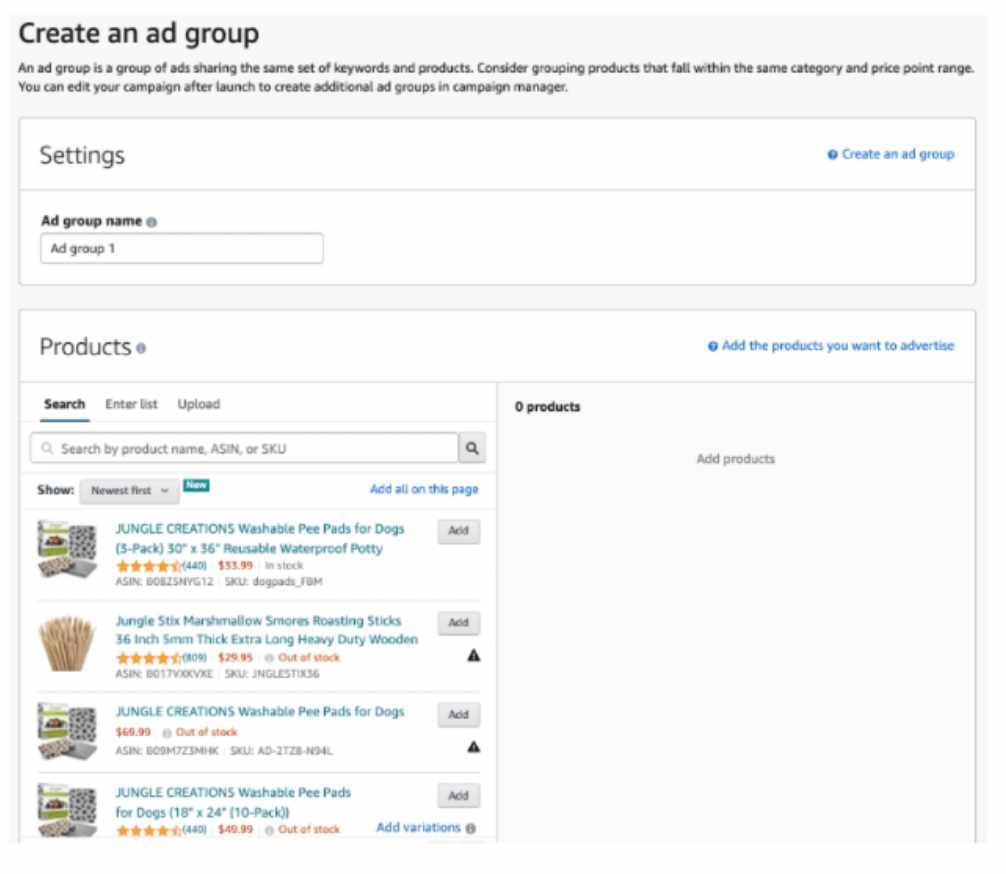Click the "SKU: JNGLESTIX36" text
The width and height of the screenshot is (1006, 874).
pyautogui.click(x=272, y=674)
